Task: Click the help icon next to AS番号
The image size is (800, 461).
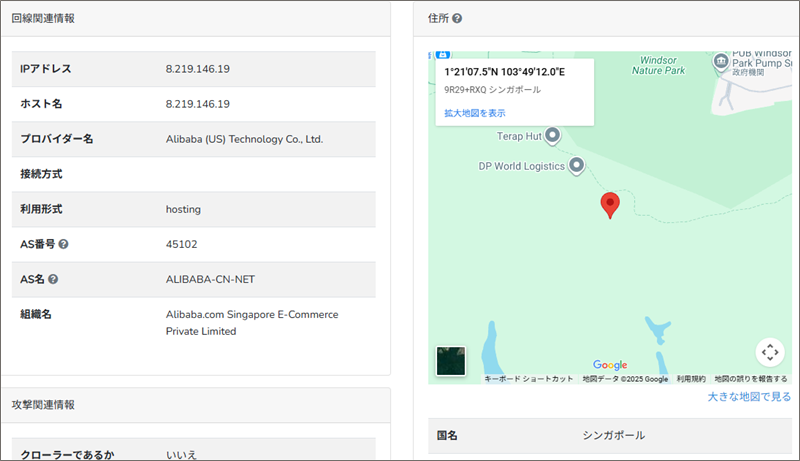Action: 63,244
